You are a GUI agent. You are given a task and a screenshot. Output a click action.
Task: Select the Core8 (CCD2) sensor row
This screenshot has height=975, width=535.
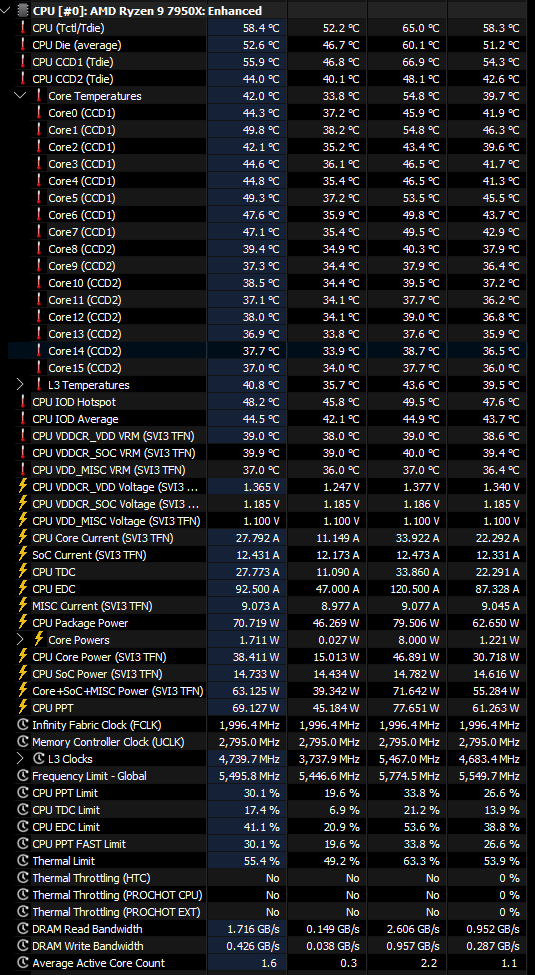click(x=268, y=249)
